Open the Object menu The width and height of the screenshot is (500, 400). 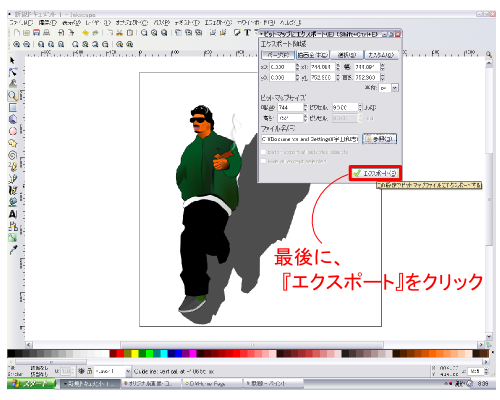click(x=132, y=23)
